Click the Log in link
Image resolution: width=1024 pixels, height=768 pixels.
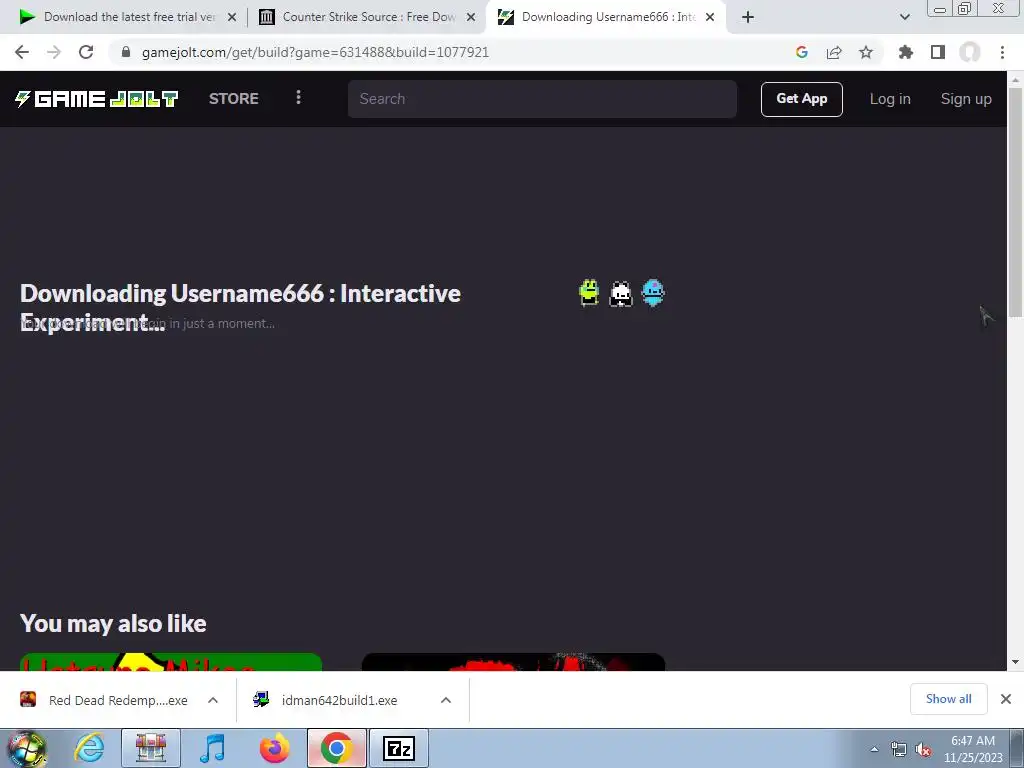click(889, 99)
